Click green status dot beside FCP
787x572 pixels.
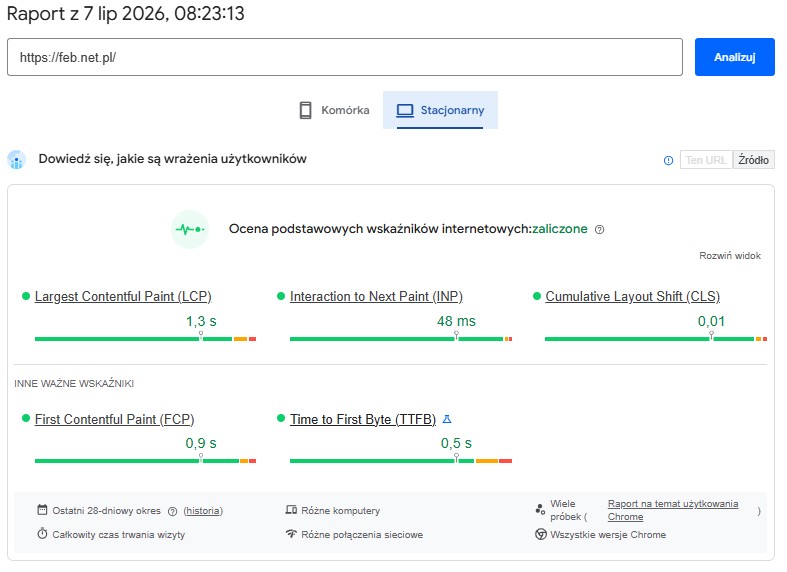(x=26, y=418)
